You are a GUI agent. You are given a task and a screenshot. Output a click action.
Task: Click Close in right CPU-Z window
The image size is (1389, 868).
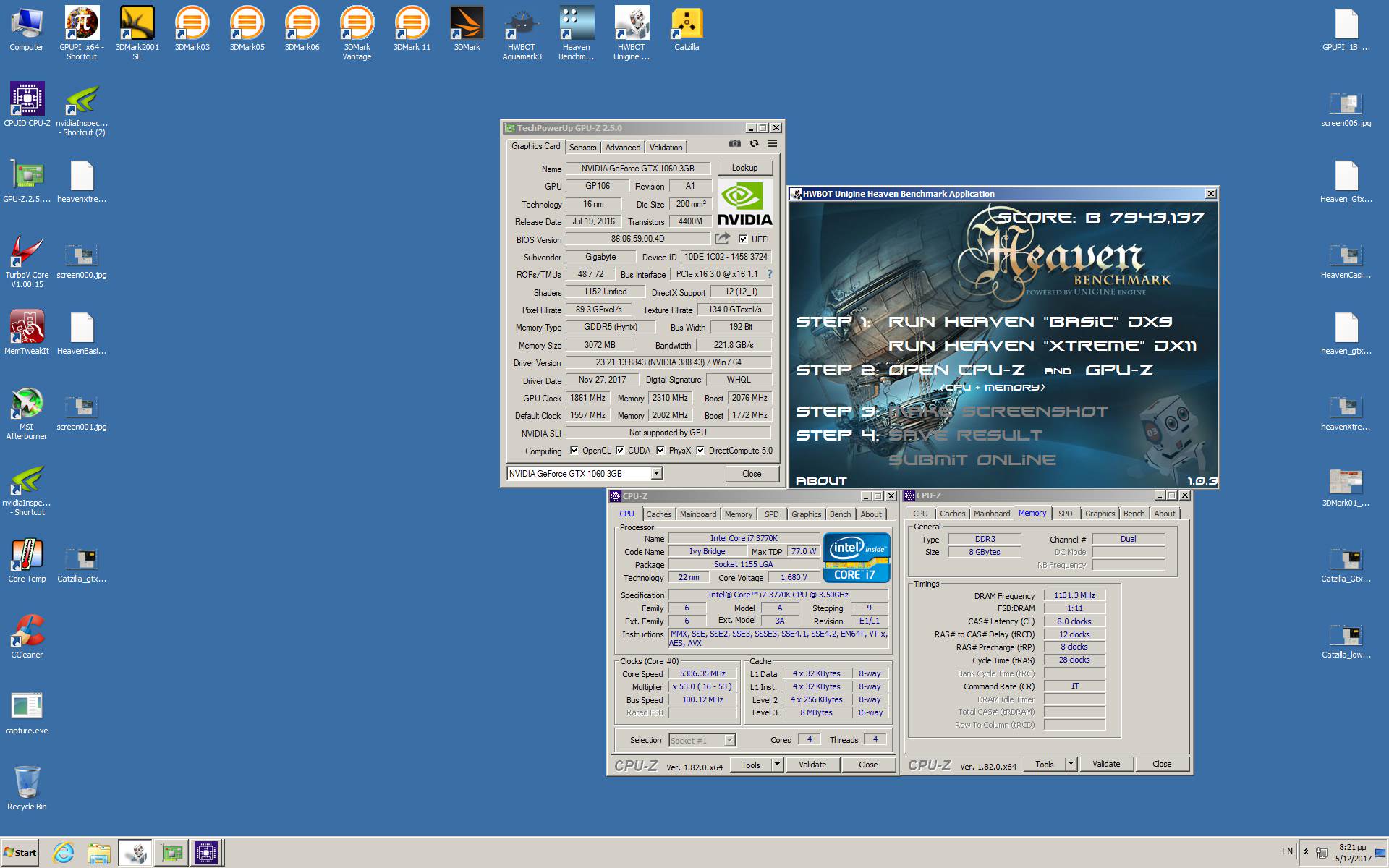coord(1162,764)
